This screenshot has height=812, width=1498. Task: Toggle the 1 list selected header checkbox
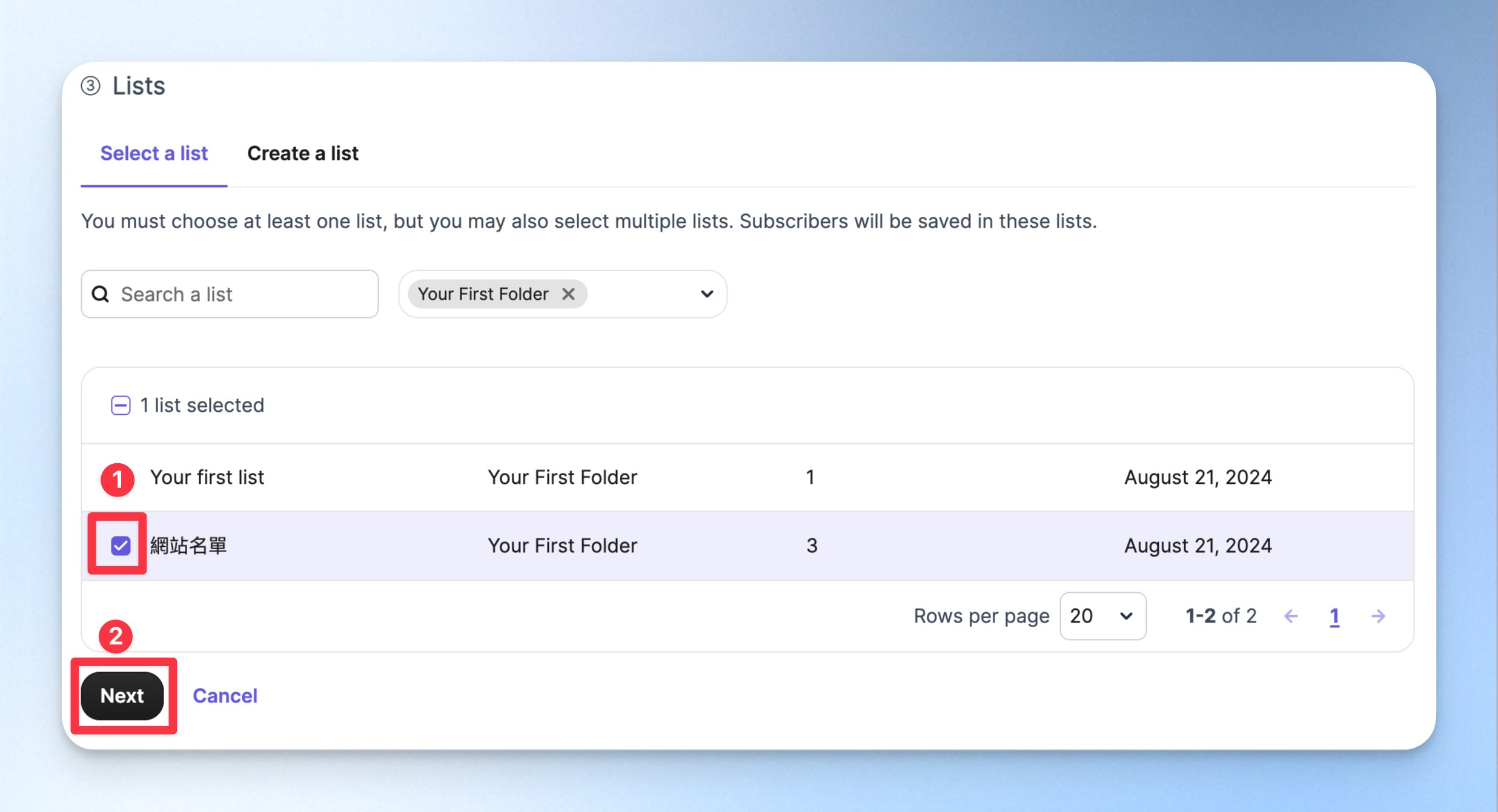(x=121, y=406)
